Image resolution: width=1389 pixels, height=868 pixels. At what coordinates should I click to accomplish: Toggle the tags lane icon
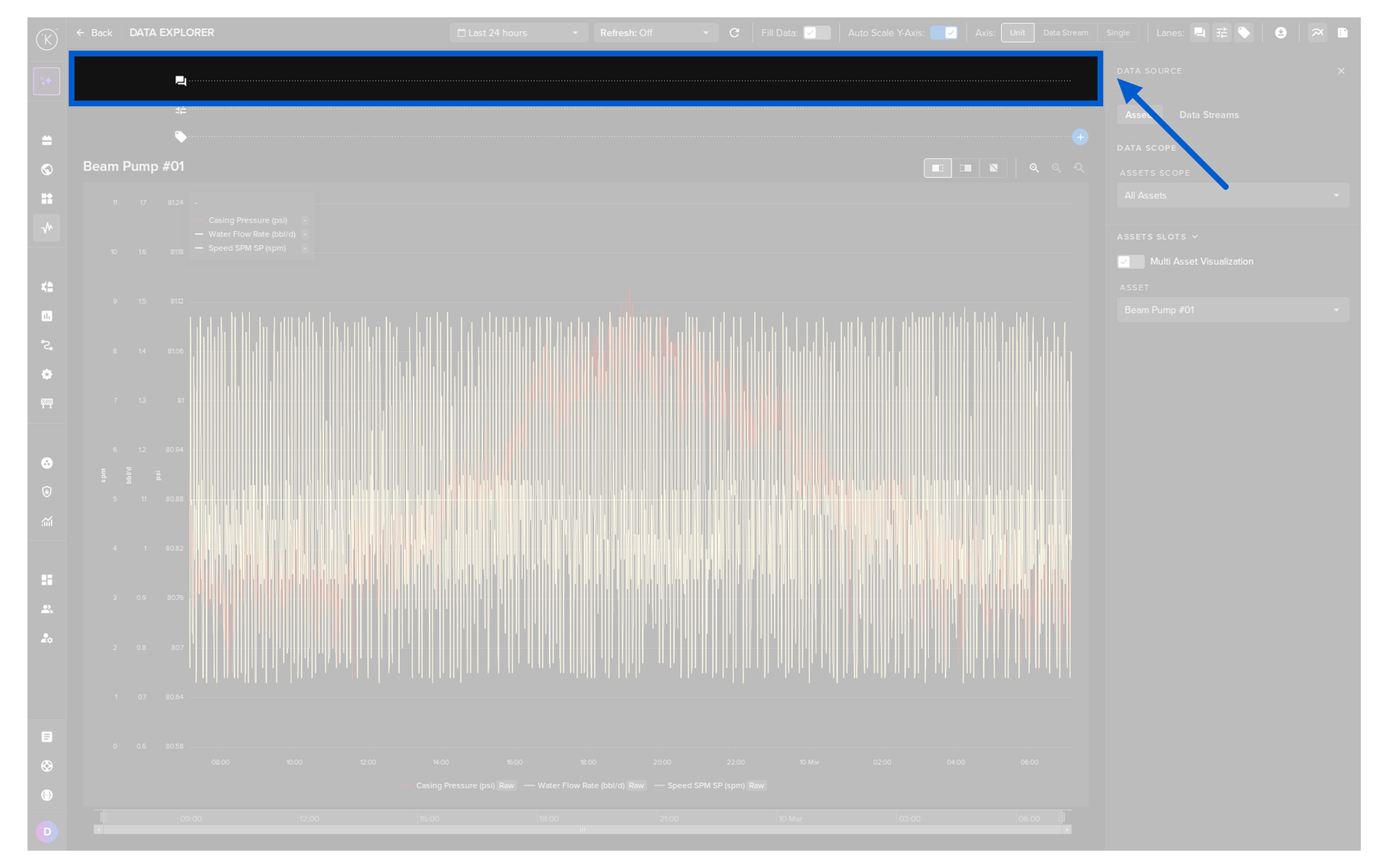coord(1244,33)
